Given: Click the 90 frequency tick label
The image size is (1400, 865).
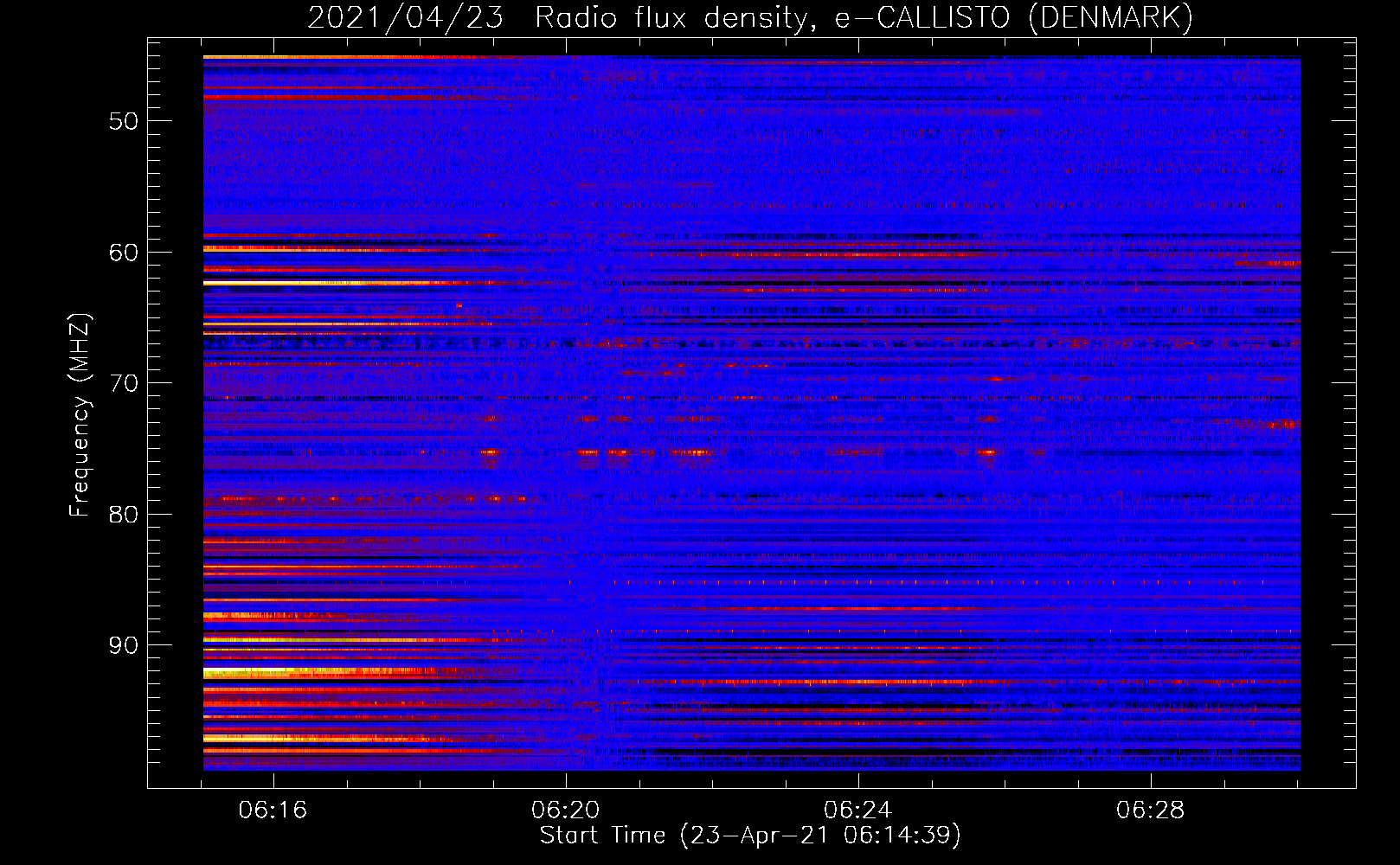Looking at the screenshot, I should (124, 646).
